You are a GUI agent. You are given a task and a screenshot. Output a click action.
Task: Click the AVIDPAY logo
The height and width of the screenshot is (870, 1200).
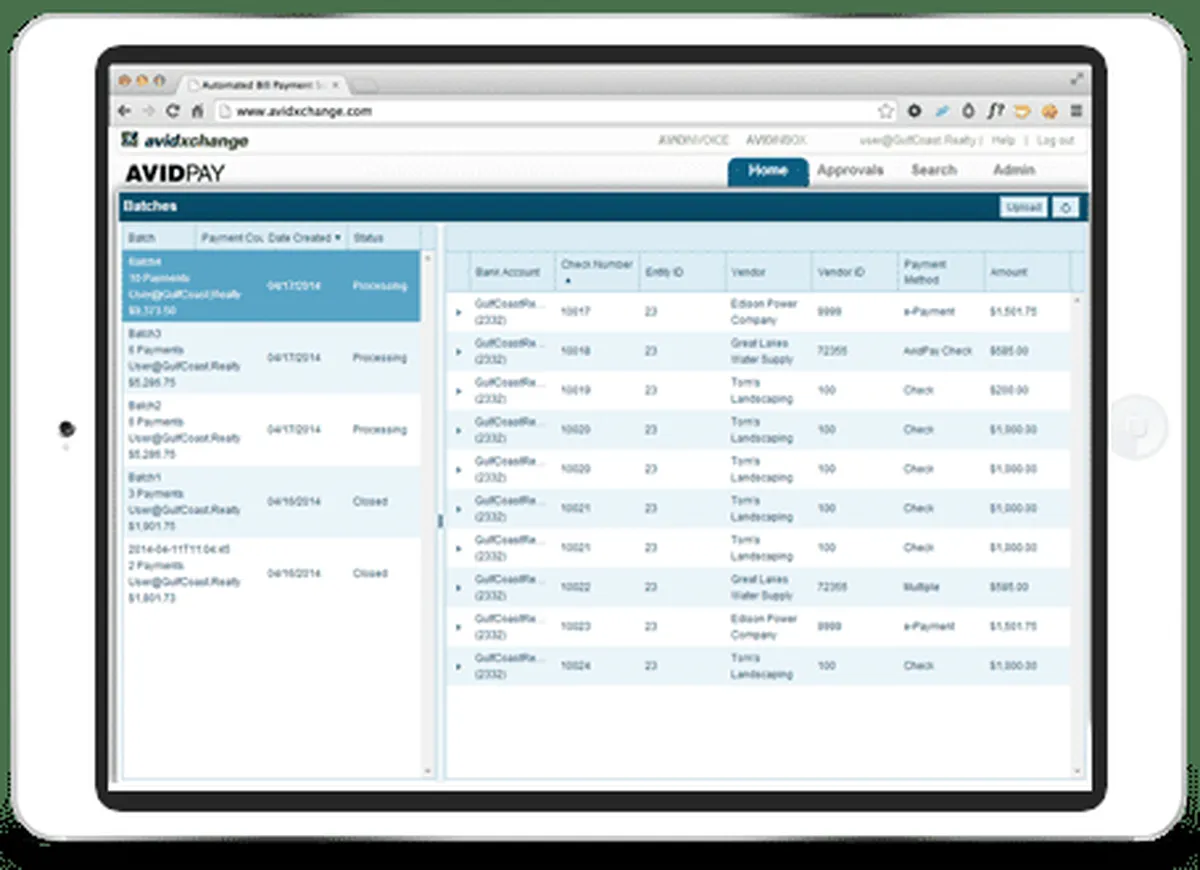tap(174, 173)
